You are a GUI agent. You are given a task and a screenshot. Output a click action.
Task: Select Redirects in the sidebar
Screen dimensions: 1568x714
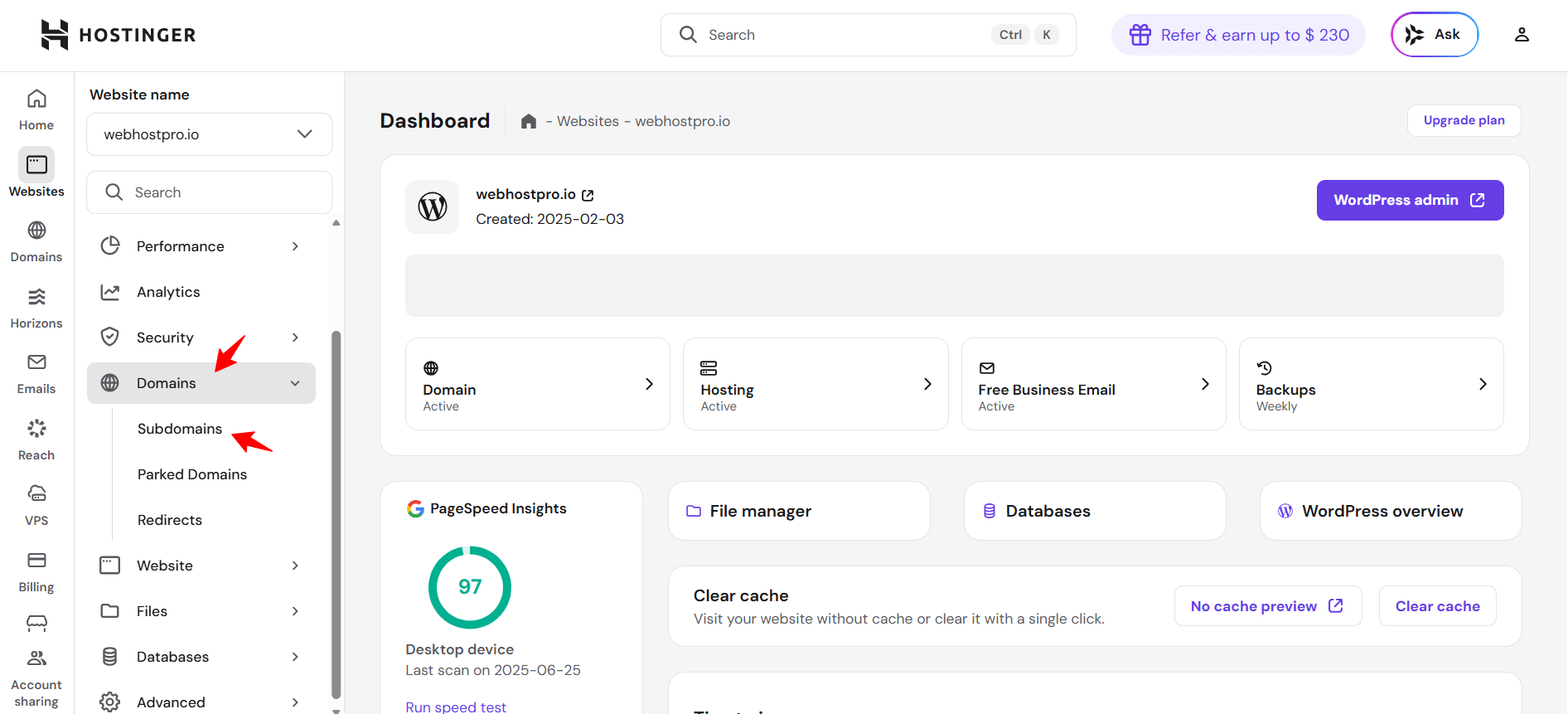(170, 520)
